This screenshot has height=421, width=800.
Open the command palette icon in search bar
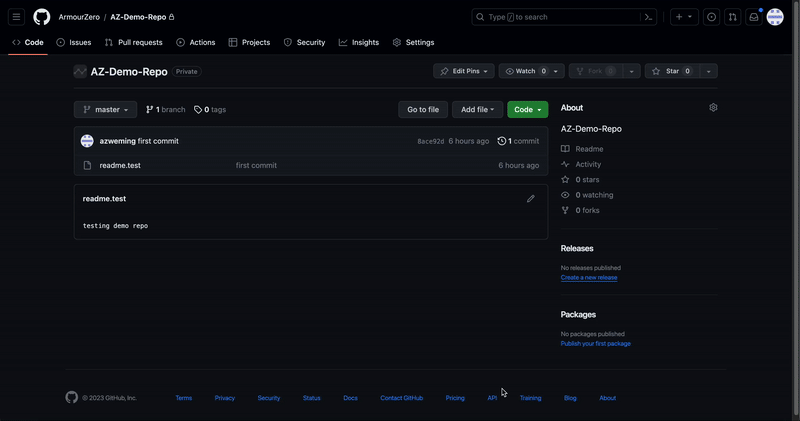648,17
